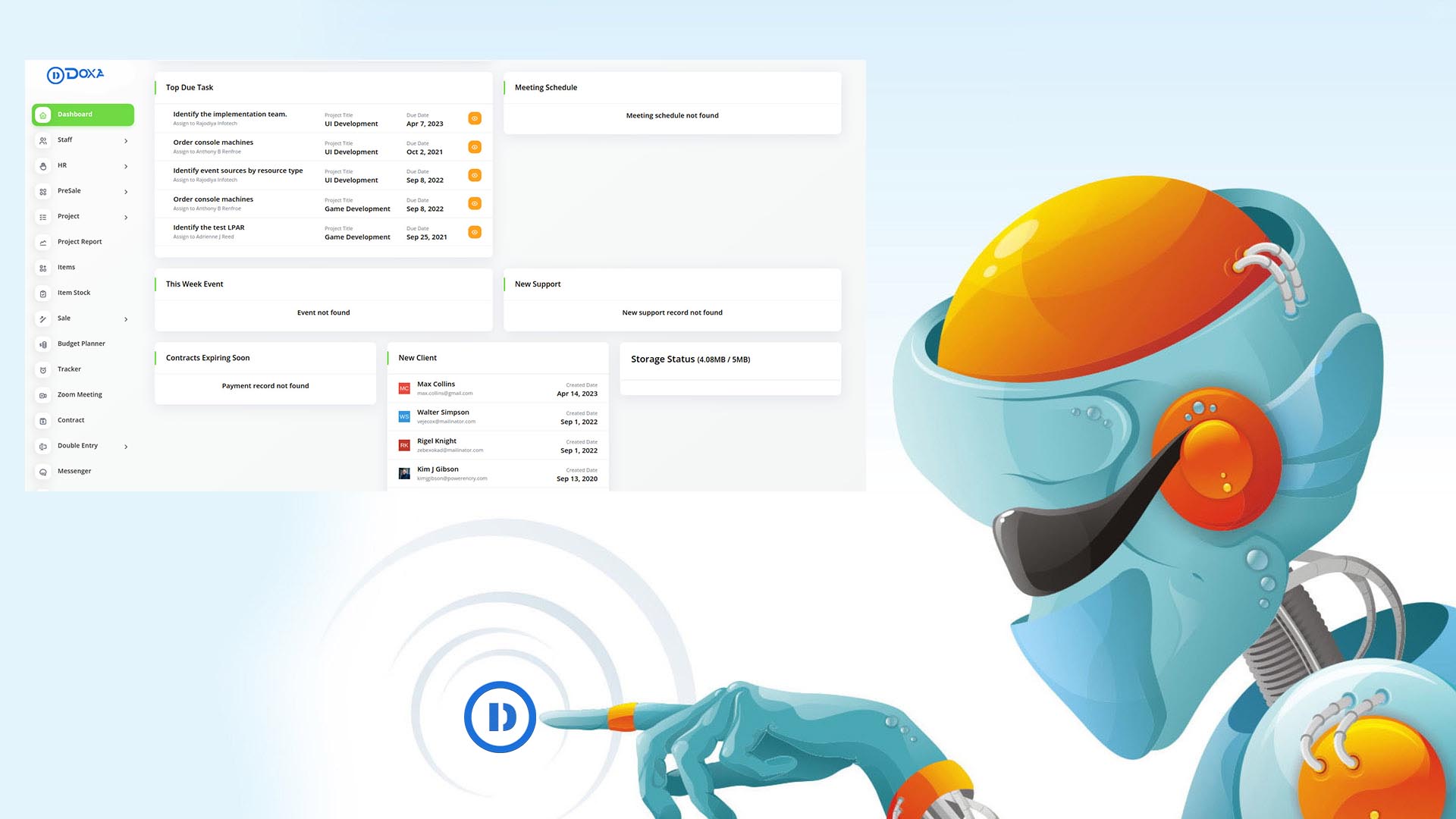Open the Contract sidebar icon
The width and height of the screenshot is (1456, 819).
(43, 421)
